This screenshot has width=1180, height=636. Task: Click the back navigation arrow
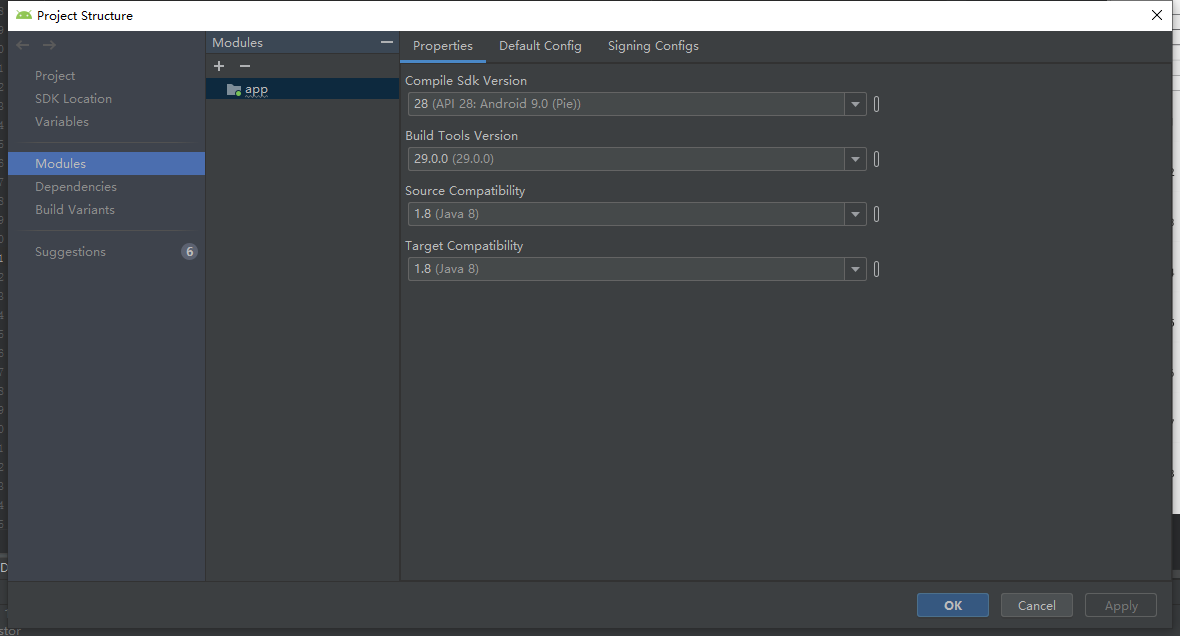(23, 45)
